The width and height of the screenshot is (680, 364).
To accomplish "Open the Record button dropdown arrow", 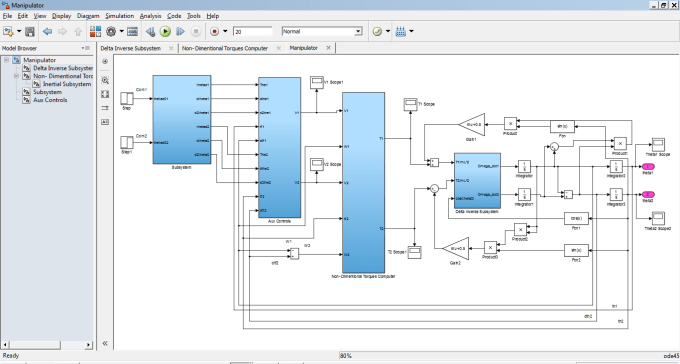I will (x=225, y=31).
